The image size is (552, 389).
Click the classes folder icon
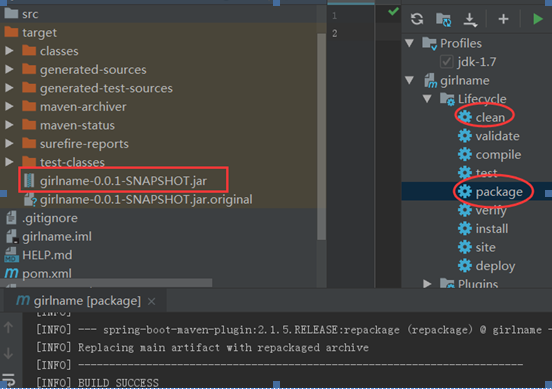(29, 50)
